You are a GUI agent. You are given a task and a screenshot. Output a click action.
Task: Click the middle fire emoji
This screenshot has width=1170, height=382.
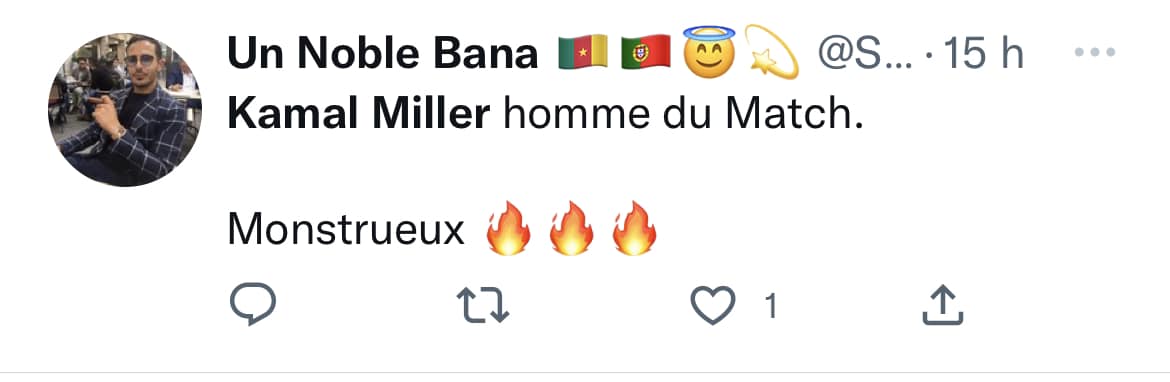click(571, 228)
